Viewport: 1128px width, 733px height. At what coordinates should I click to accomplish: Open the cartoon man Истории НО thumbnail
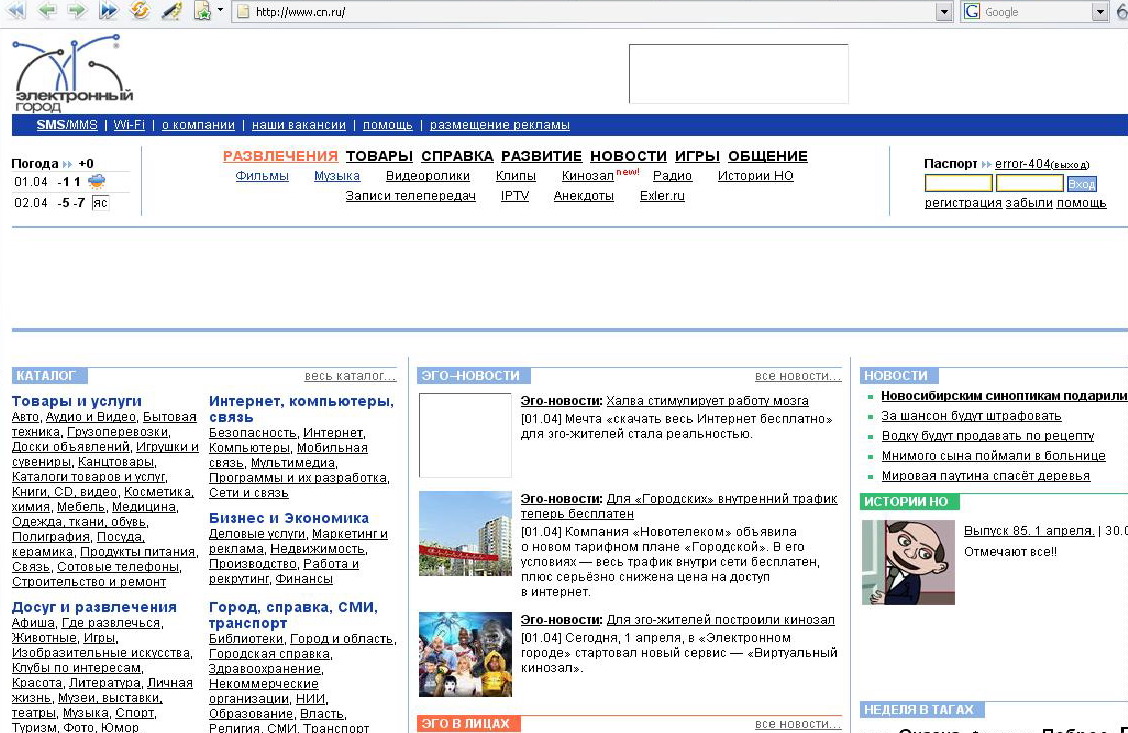point(908,562)
